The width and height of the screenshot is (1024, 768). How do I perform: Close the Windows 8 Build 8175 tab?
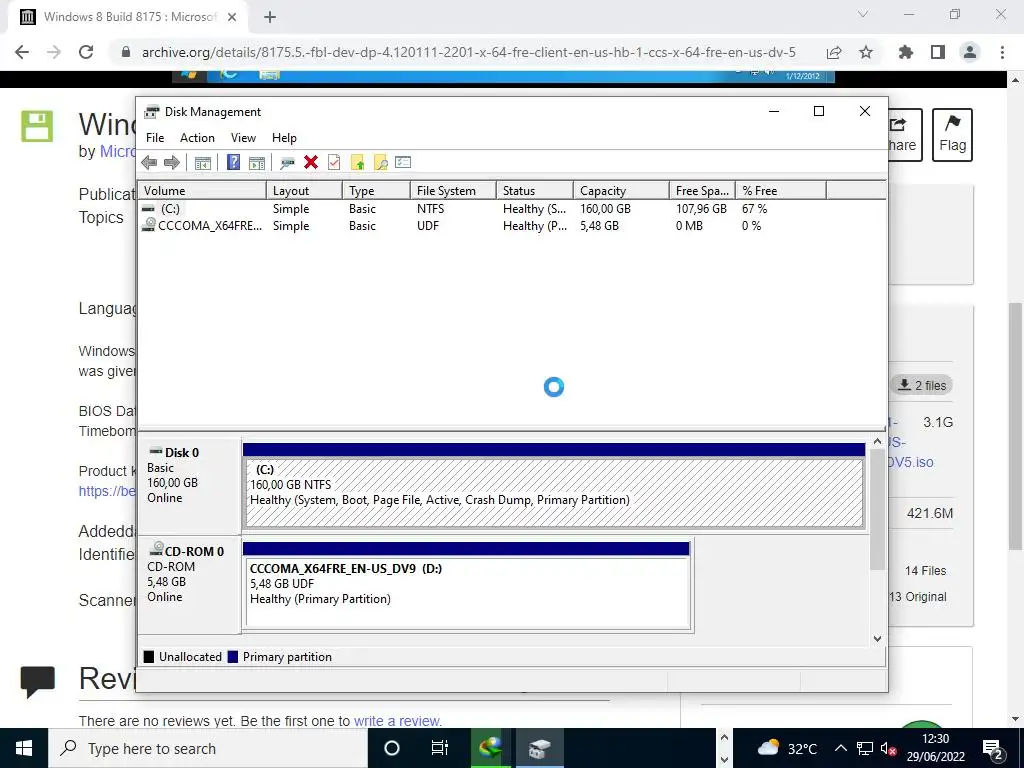232,18
